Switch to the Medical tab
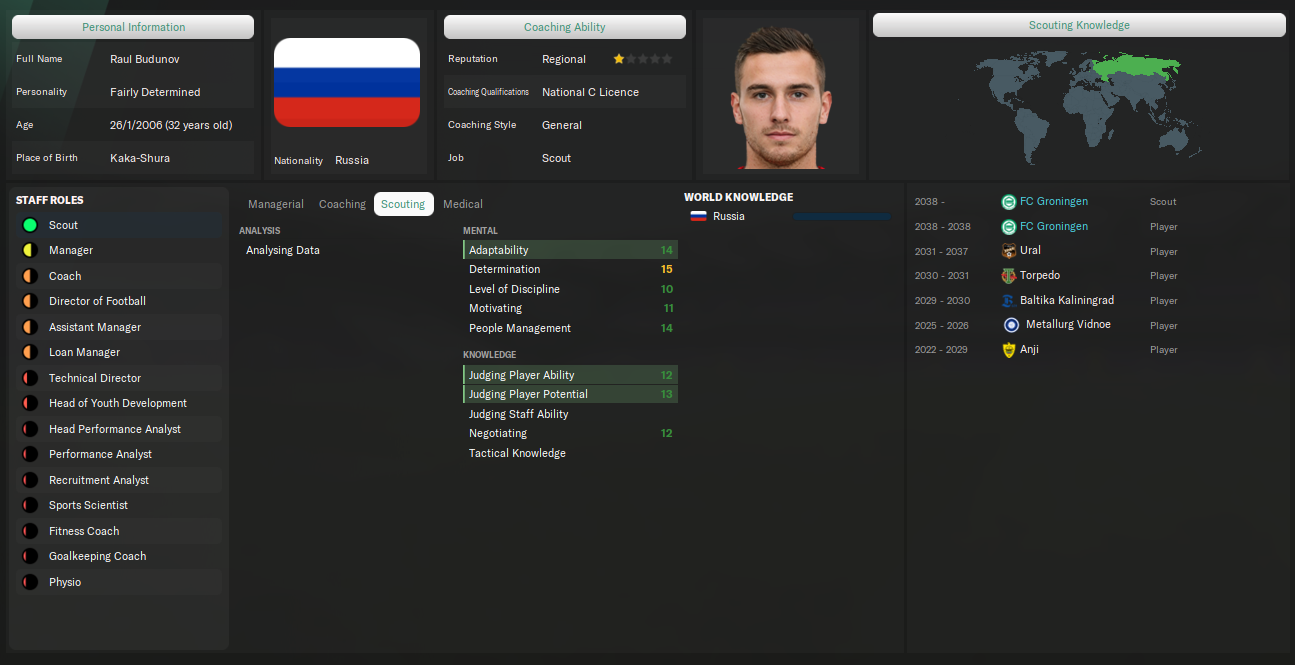The height and width of the screenshot is (665, 1295). [463, 204]
